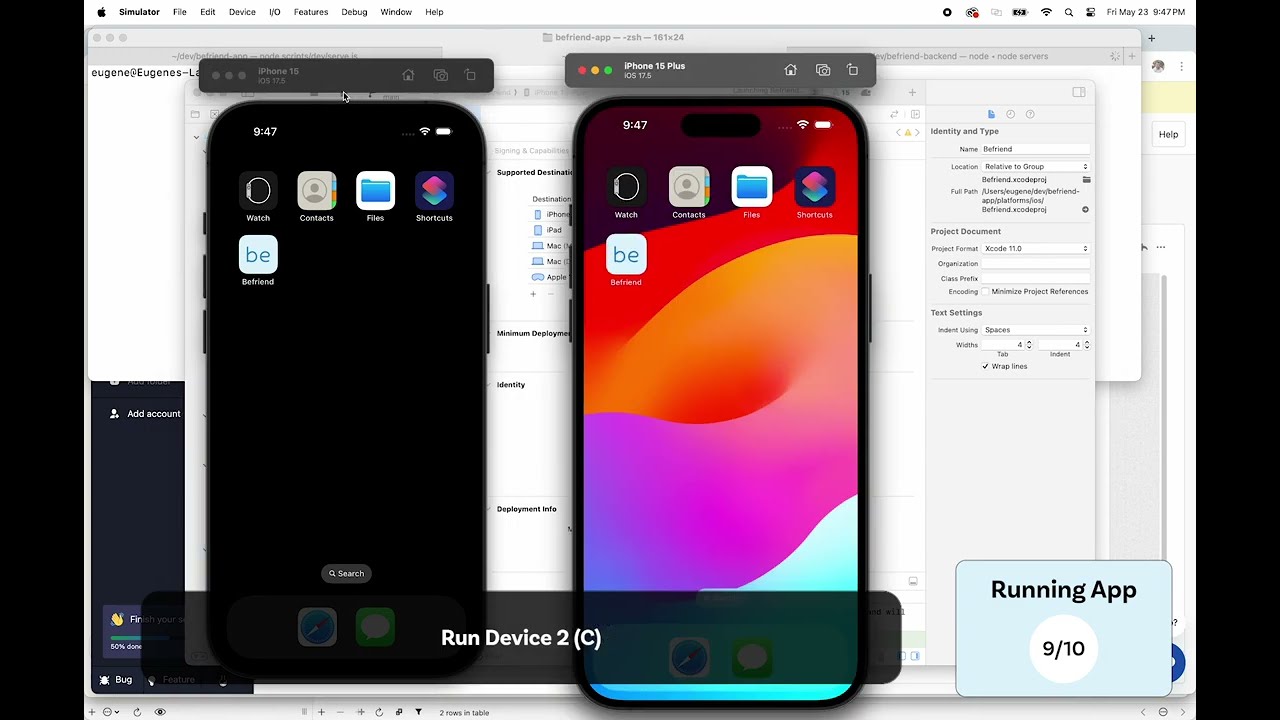Open Safari in iPhone 15 Plus dock
Viewport: 1280px width, 720px height.
click(x=689, y=657)
